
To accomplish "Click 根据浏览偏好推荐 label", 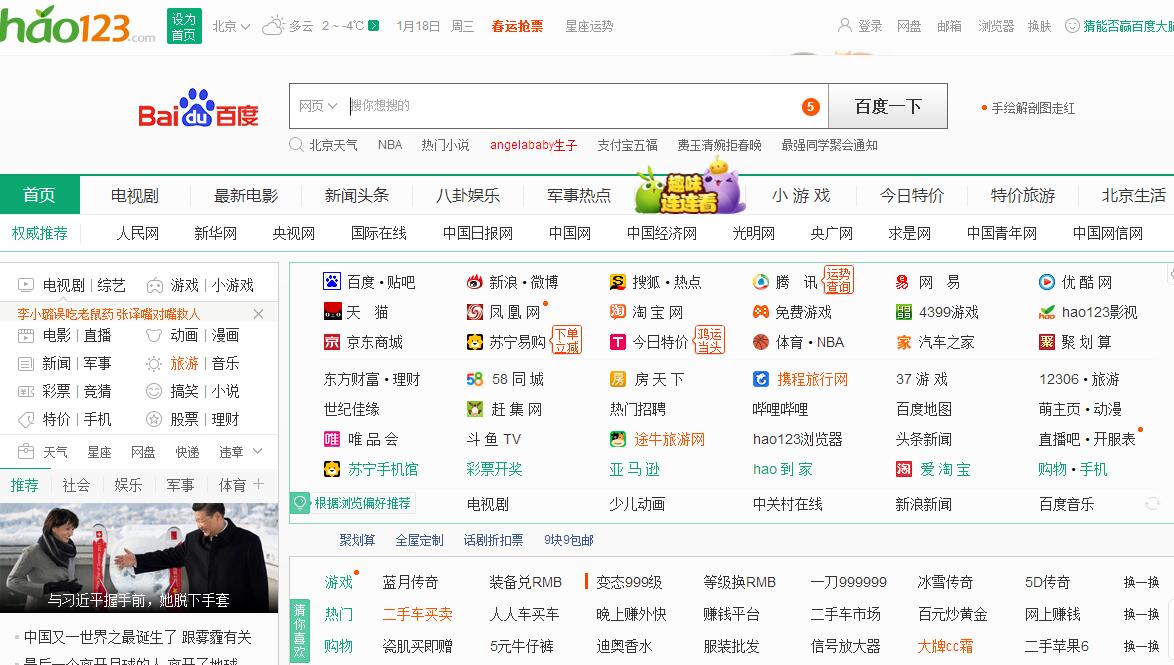I will point(362,503).
